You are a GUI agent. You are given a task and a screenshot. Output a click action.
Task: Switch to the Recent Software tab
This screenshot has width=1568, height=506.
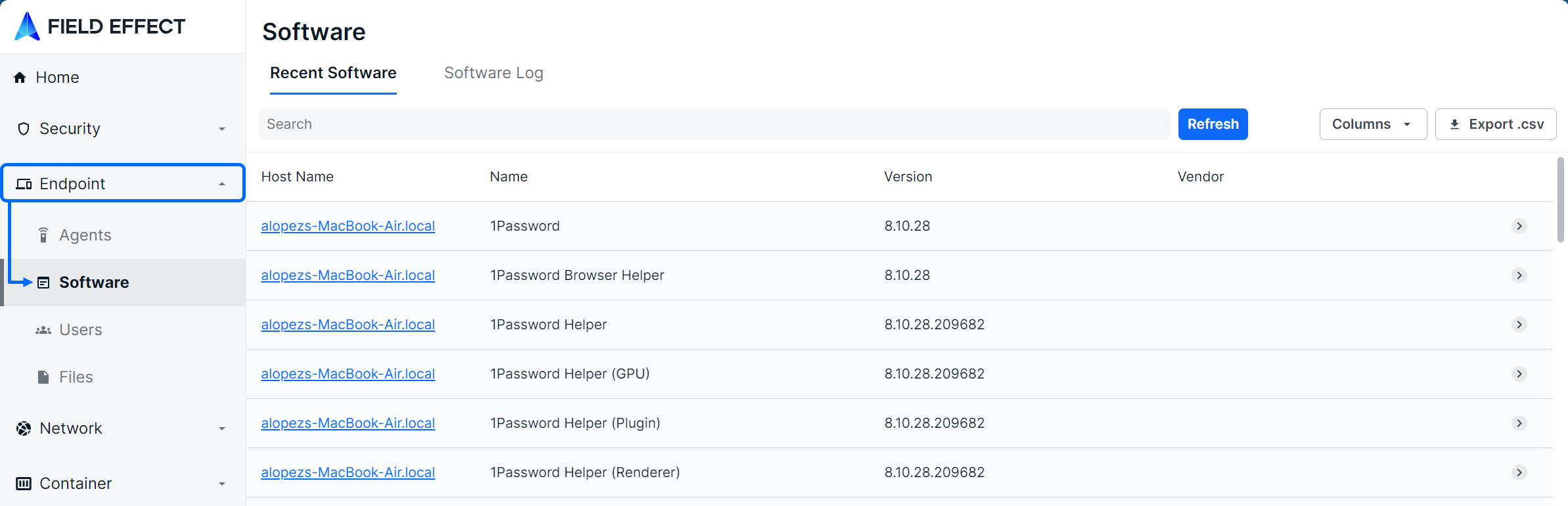(x=333, y=73)
